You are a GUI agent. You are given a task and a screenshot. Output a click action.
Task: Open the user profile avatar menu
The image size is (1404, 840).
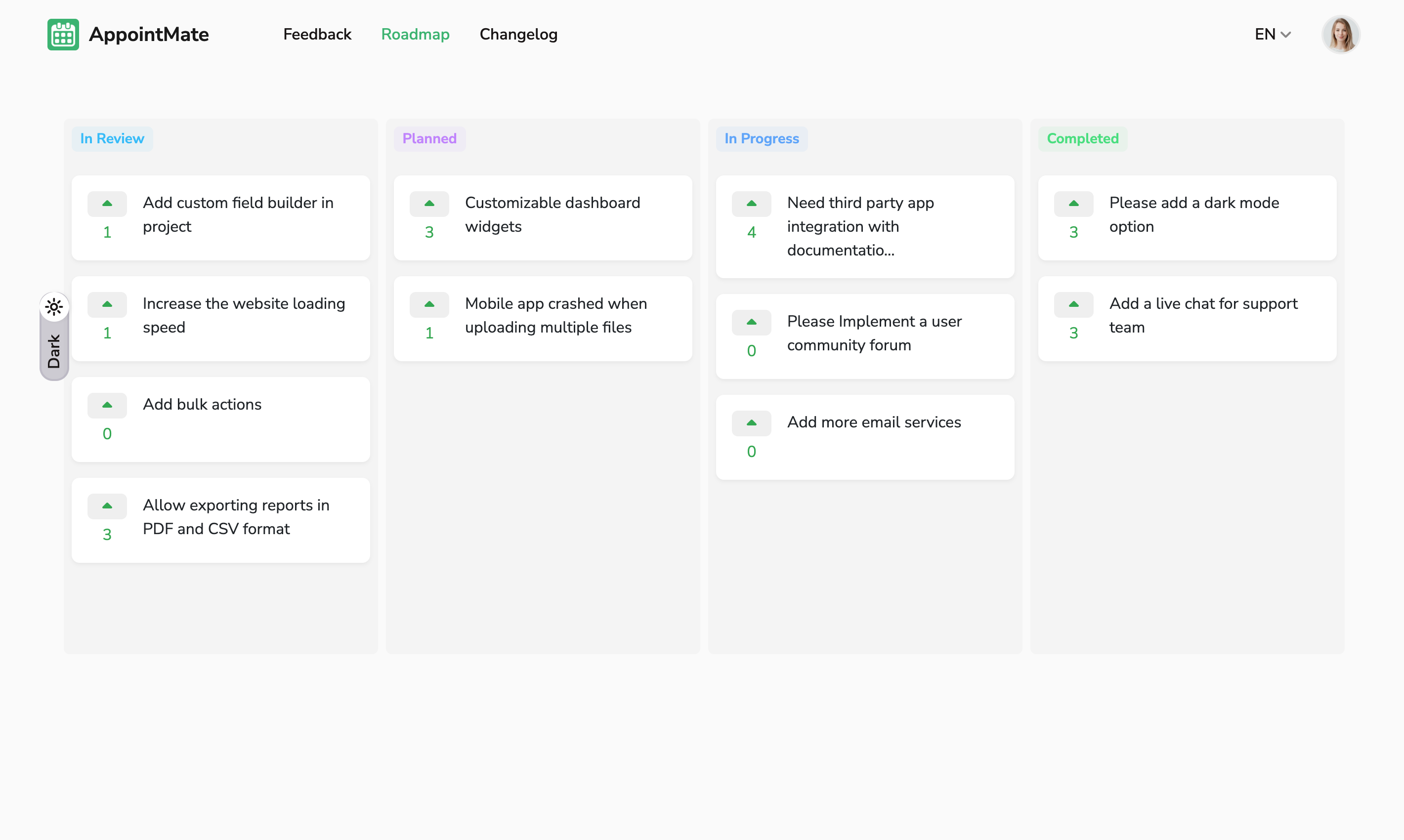click(x=1341, y=35)
